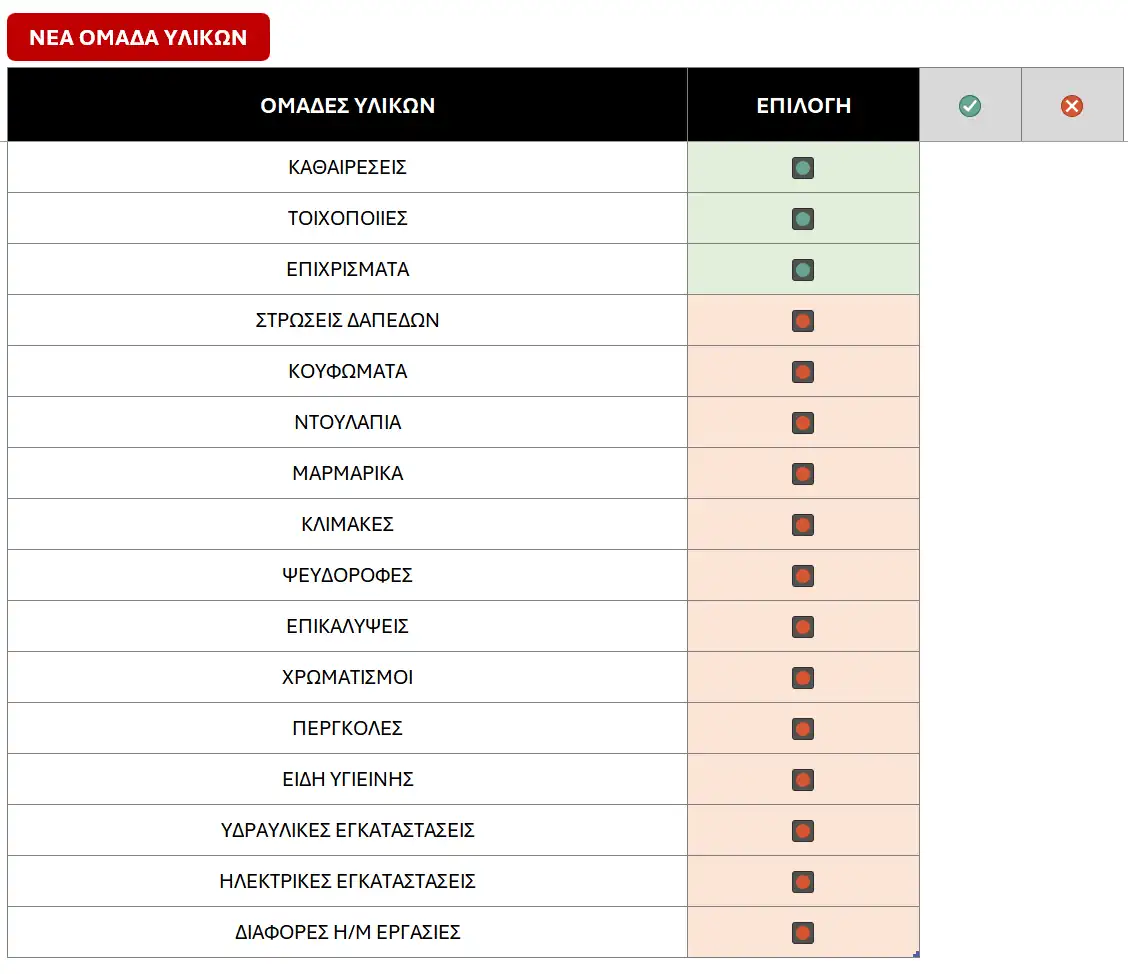This screenshot has height=974, width=1128.
Task: Click the ΕΠΙΛΟΓΗ column header
Action: (x=803, y=106)
